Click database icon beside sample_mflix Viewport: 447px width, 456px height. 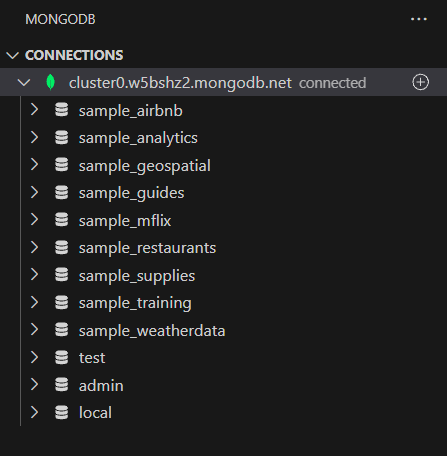tap(62, 220)
